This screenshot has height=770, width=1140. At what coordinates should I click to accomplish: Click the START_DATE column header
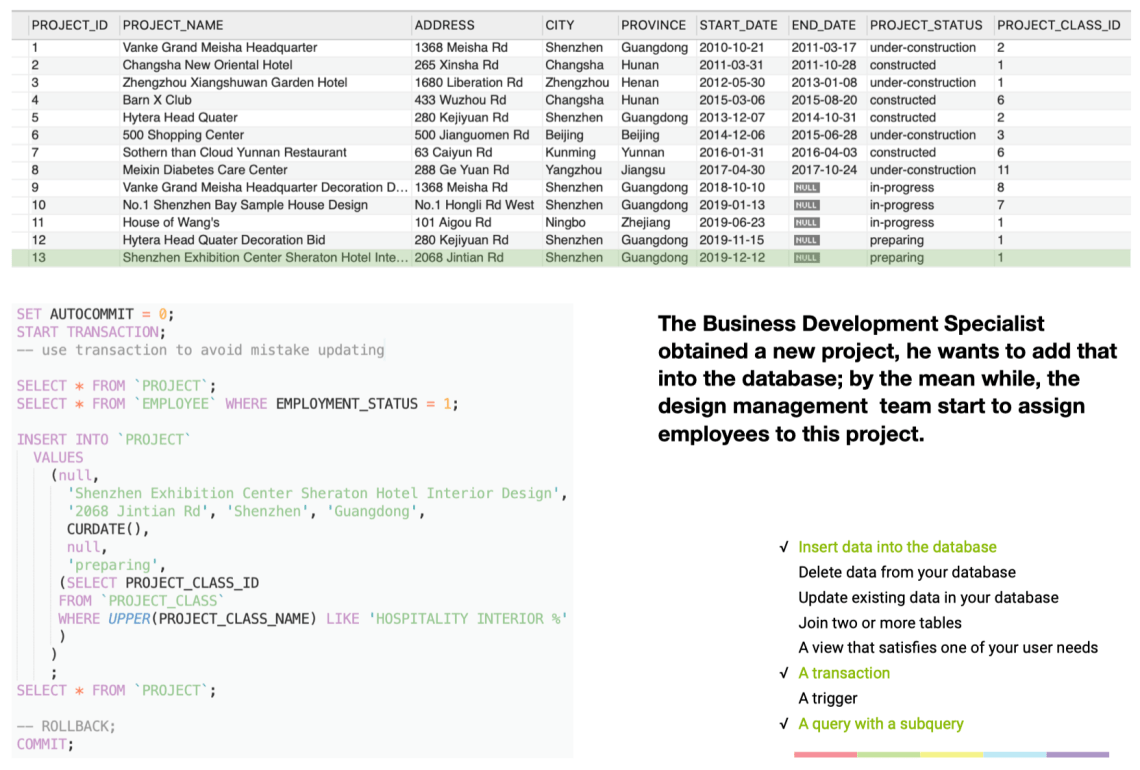coord(738,25)
